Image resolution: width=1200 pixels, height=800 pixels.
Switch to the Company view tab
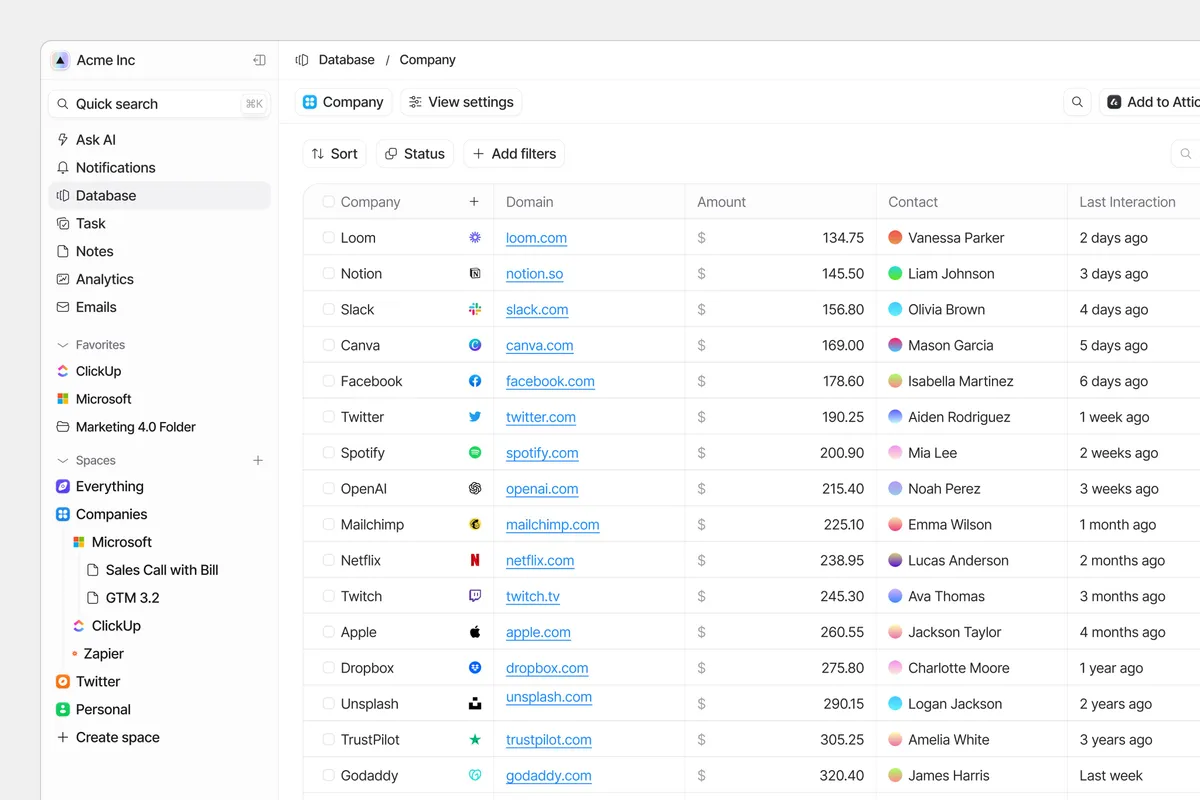coord(343,102)
